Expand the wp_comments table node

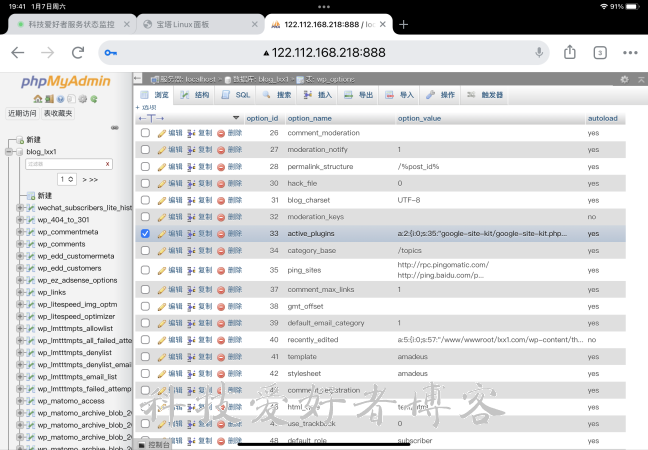(x=20, y=244)
